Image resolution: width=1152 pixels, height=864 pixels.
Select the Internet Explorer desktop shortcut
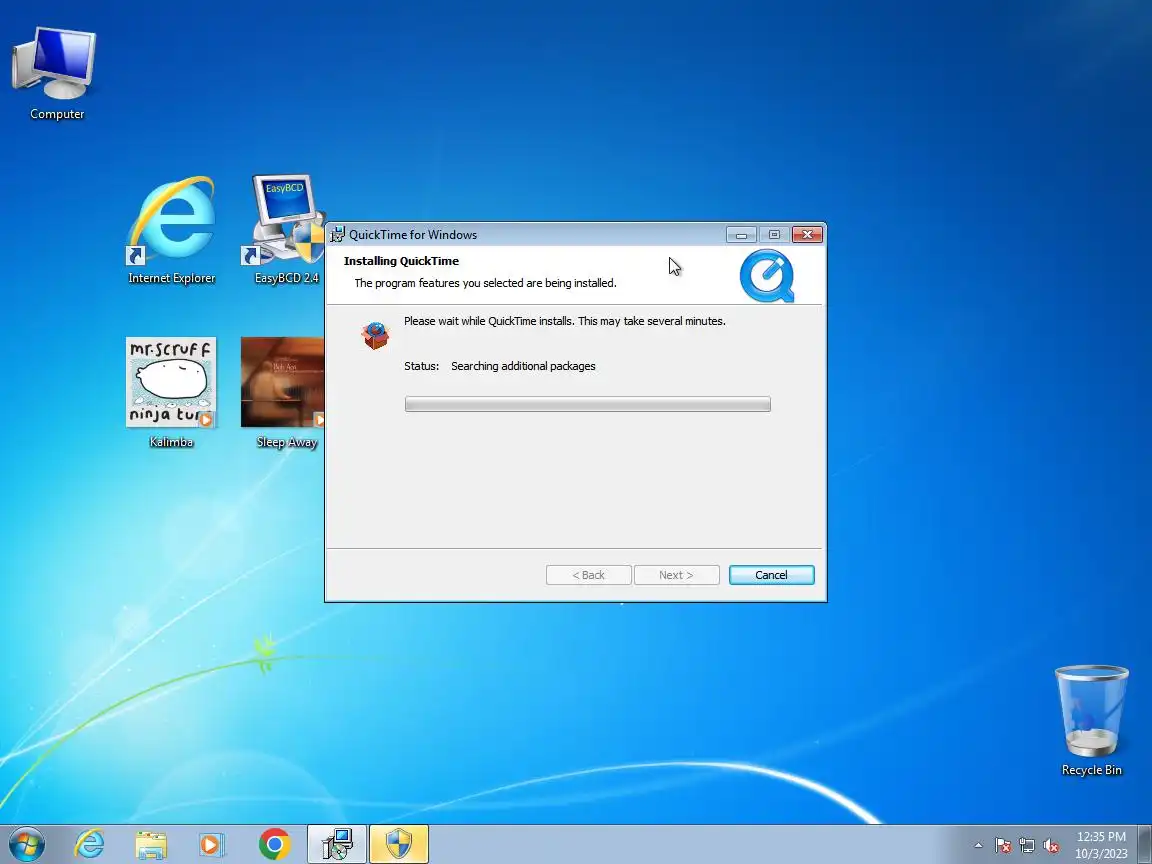coord(172,229)
